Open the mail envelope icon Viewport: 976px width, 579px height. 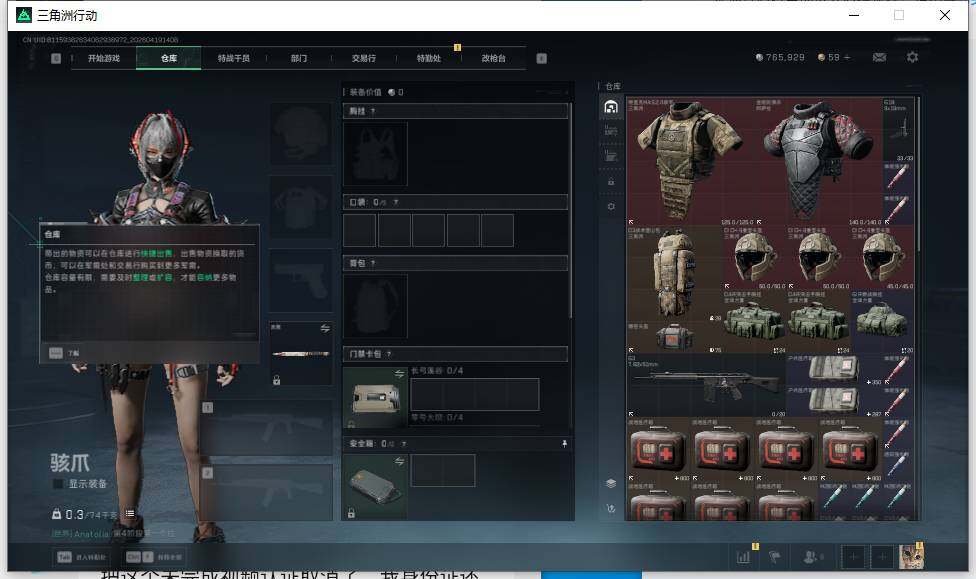click(880, 57)
